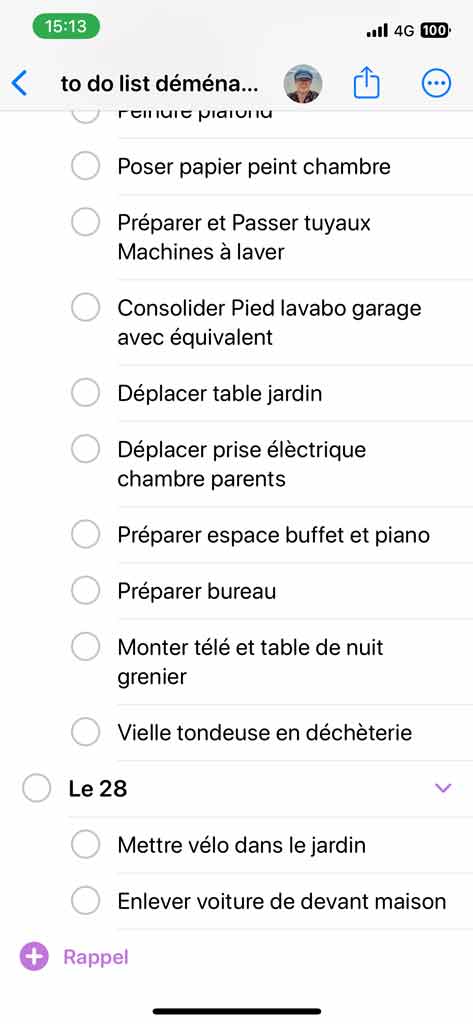Tap the green 15:13 time pill
473x1024 pixels.
pyautogui.click(x=66, y=27)
